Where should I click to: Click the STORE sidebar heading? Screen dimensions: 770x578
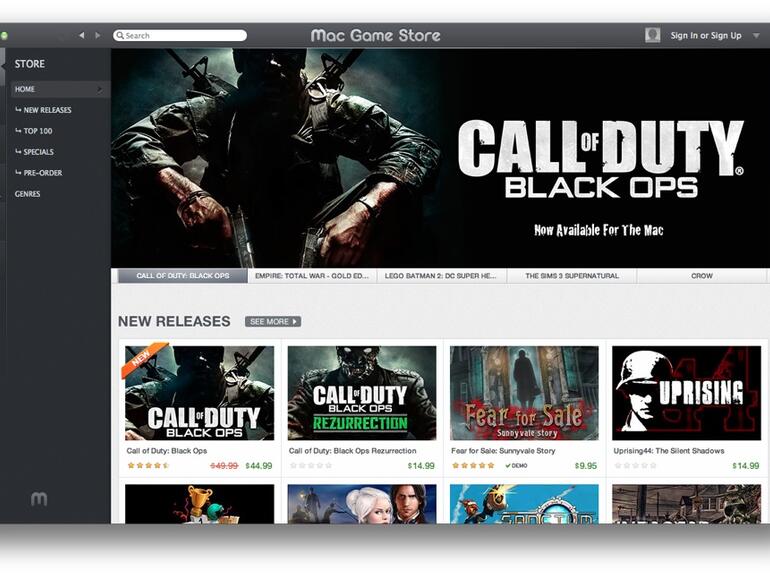tap(29, 64)
